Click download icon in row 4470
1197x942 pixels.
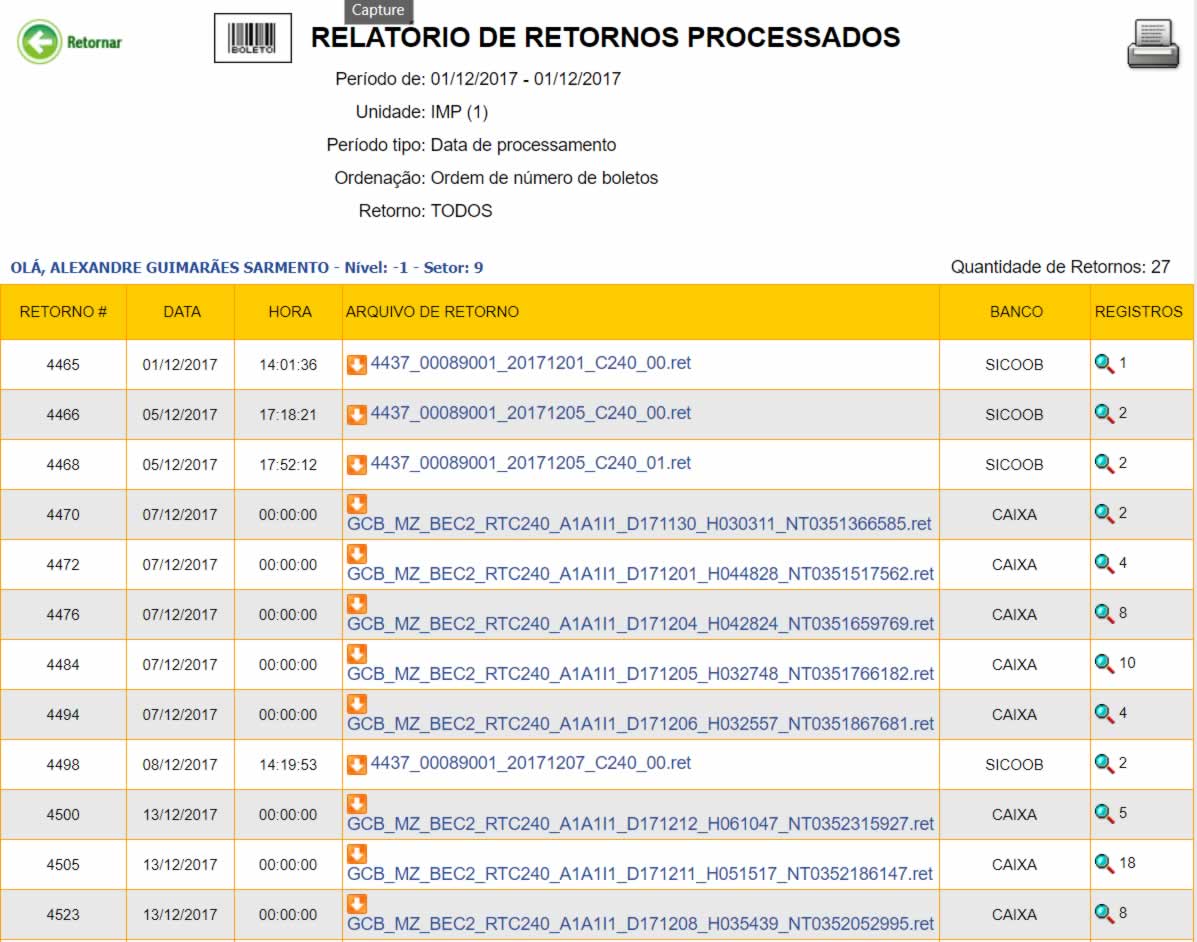pyautogui.click(x=357, y=504)
